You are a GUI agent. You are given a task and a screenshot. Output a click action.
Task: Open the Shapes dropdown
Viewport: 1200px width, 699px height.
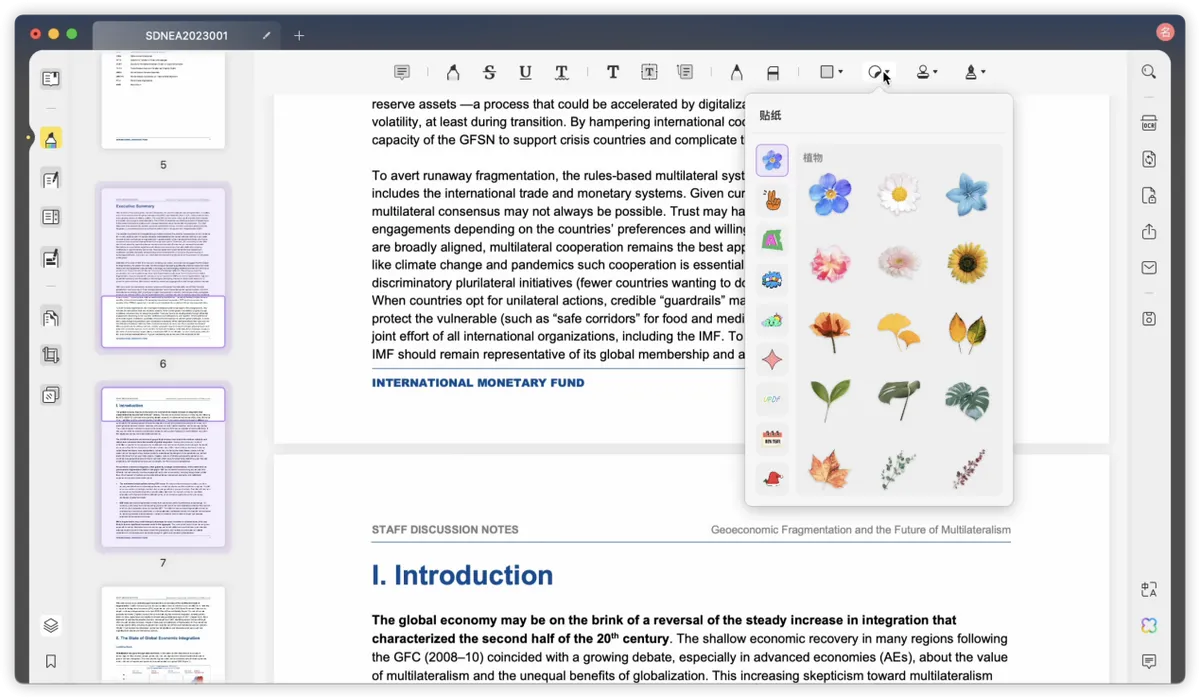coord(831,72)
